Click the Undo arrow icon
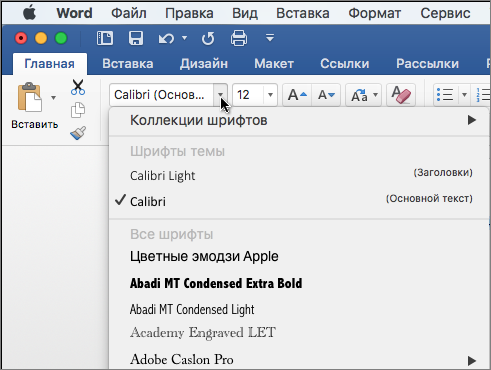This screenshot has width=491, height=370. click(166, 38)
